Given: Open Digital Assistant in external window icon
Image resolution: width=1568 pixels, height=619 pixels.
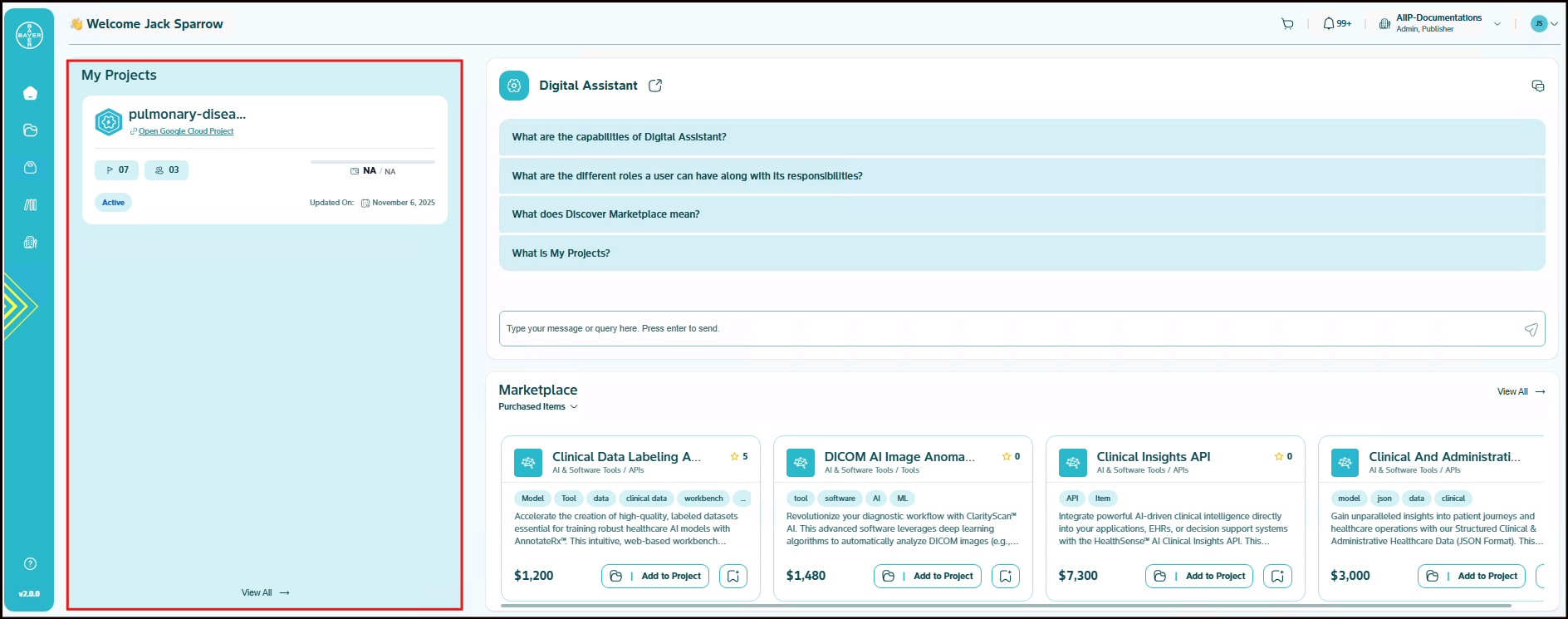Looking at the screenshot, I should point(655,86).
